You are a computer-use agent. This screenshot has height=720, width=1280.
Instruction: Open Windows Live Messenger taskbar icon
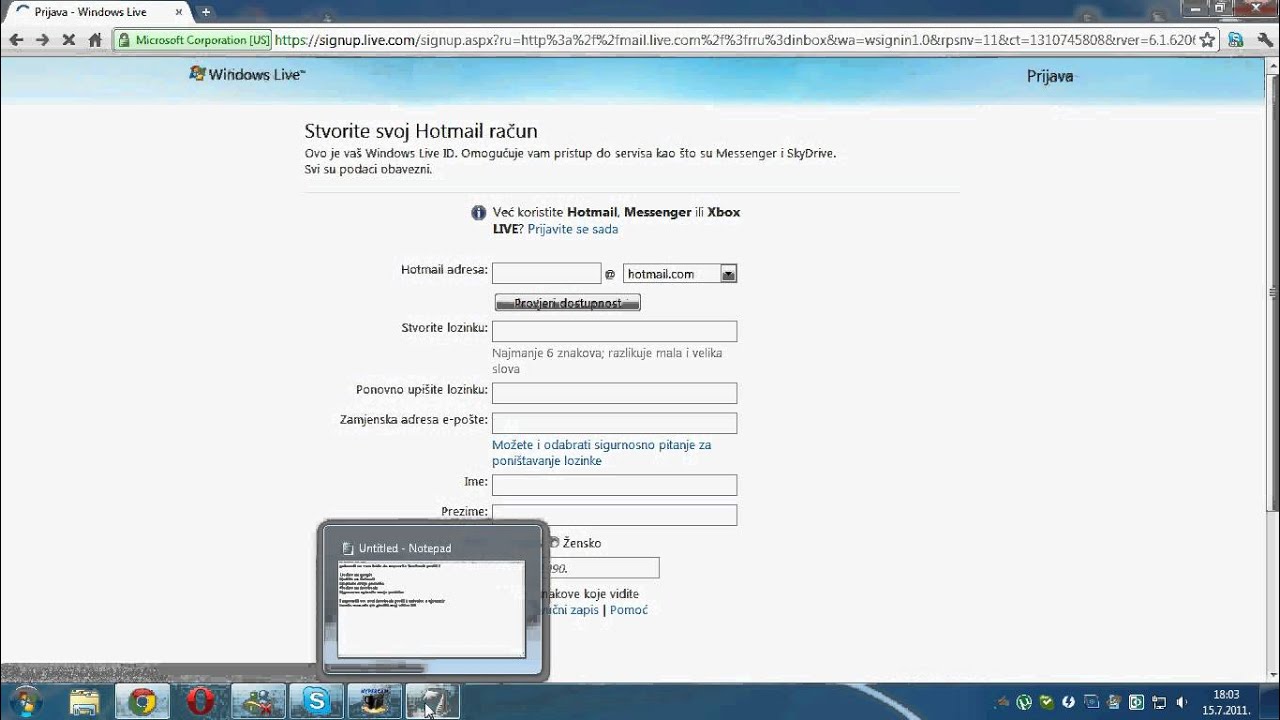pos(258,702)
